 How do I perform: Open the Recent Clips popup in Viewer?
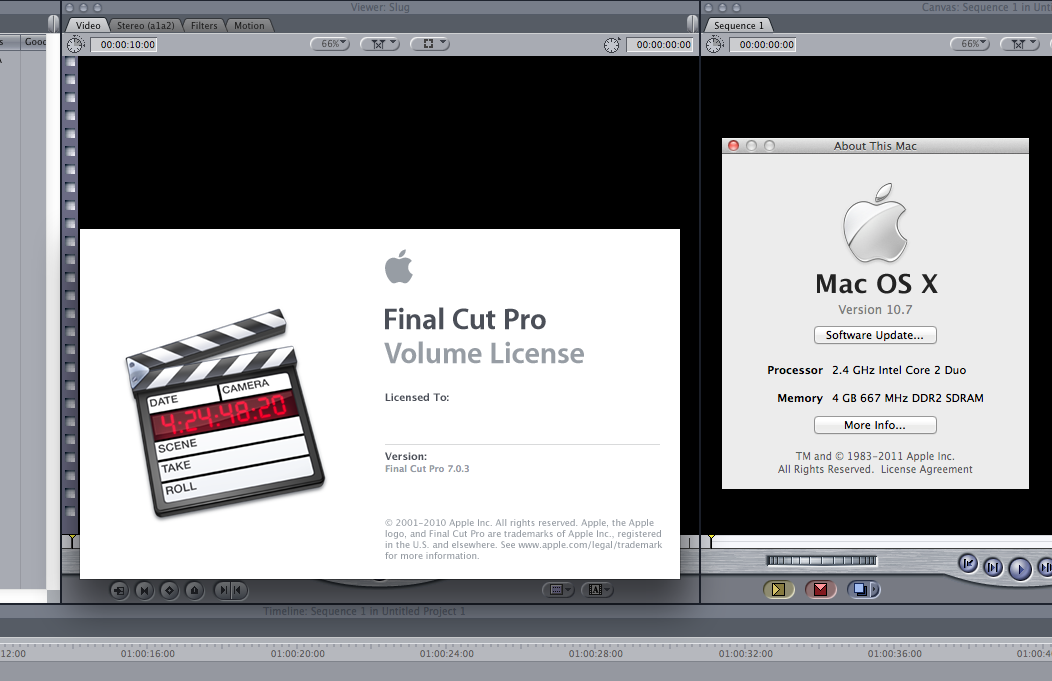tap(558, 590)
